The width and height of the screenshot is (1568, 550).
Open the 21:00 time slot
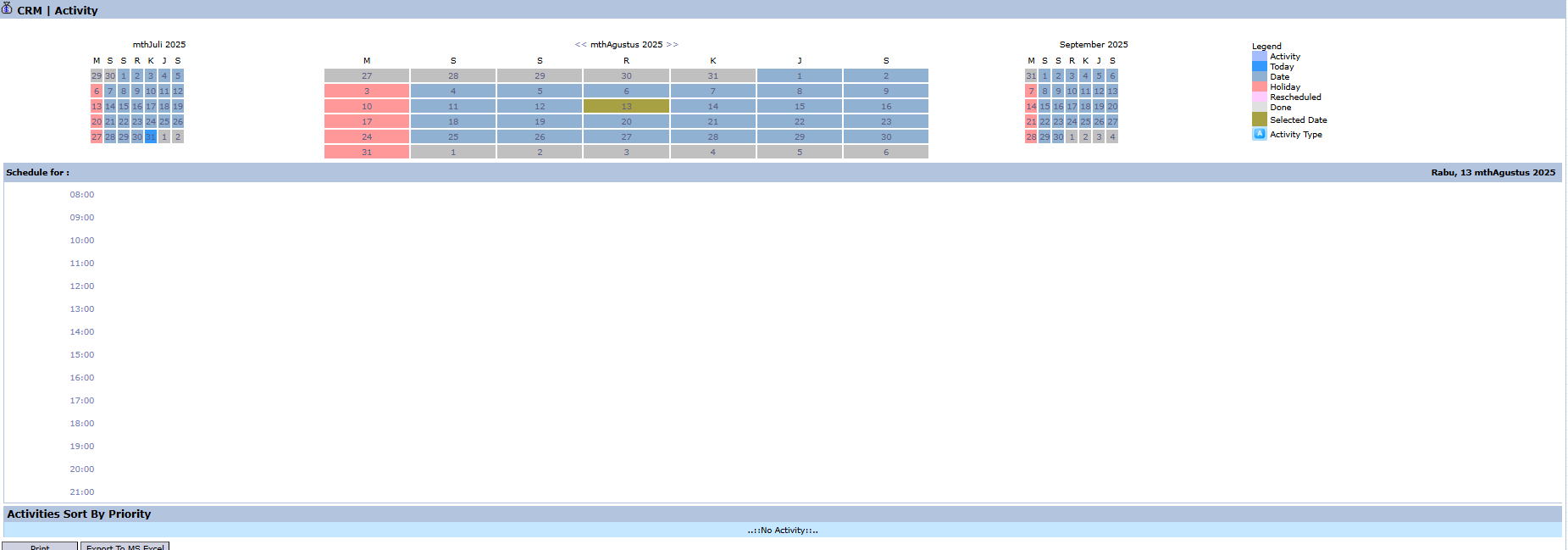82,492
